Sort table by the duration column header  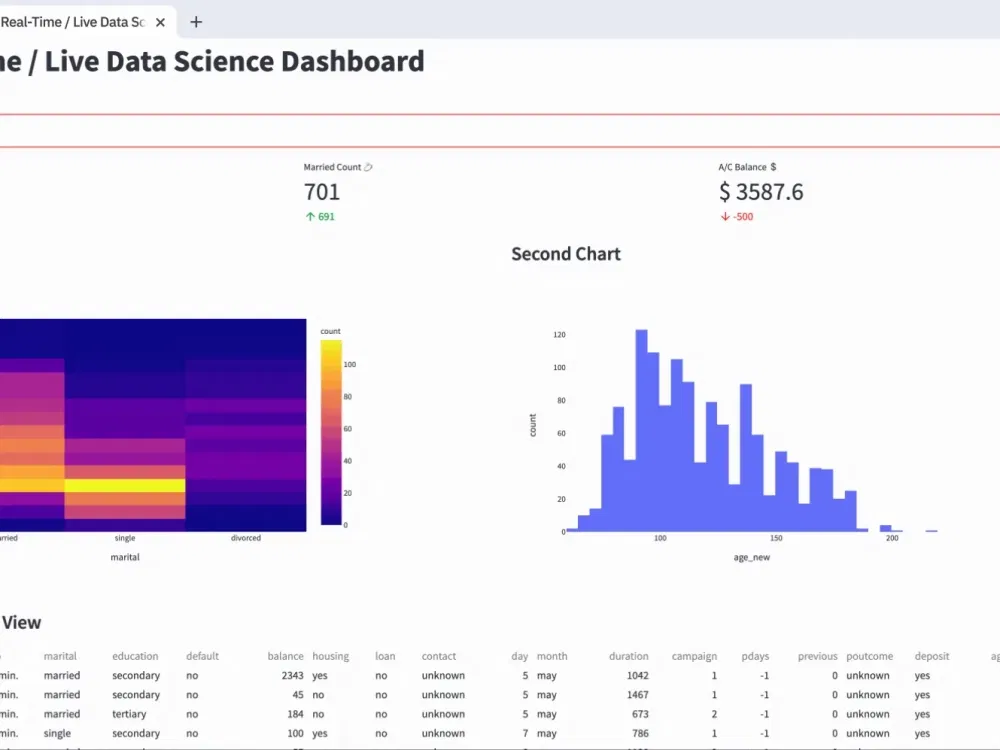(x=628, y=656)
